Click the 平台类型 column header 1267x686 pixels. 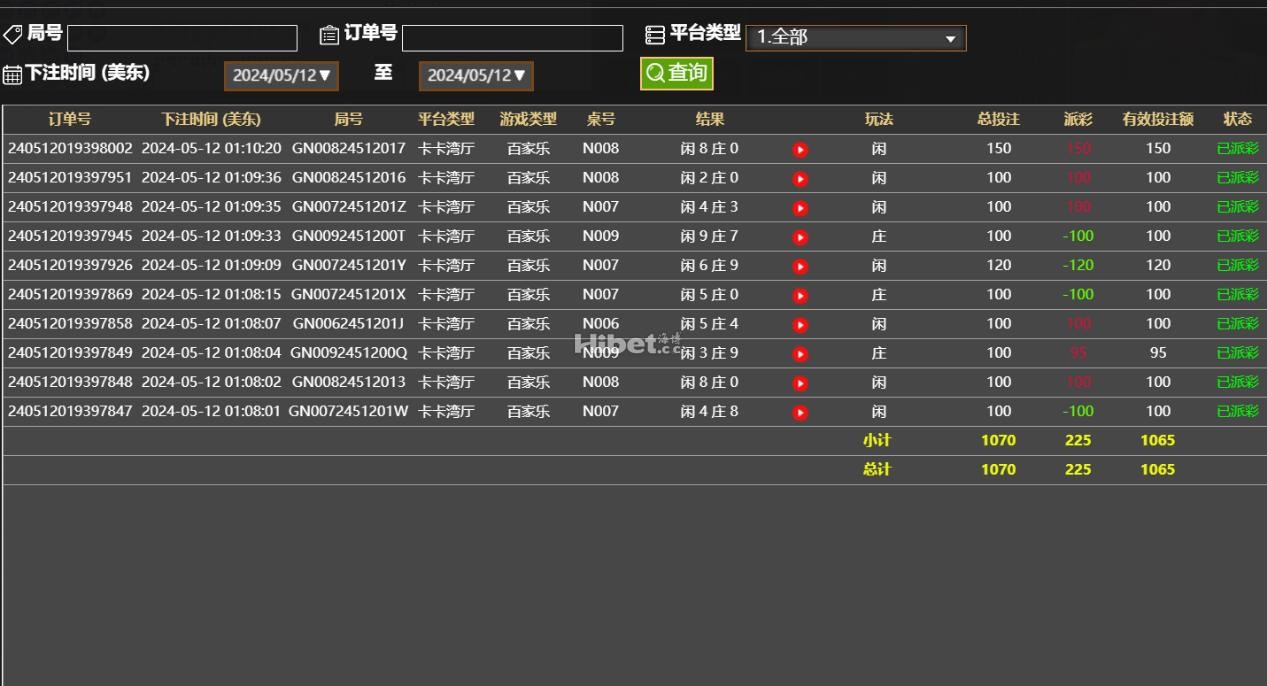tap(446, 119)
